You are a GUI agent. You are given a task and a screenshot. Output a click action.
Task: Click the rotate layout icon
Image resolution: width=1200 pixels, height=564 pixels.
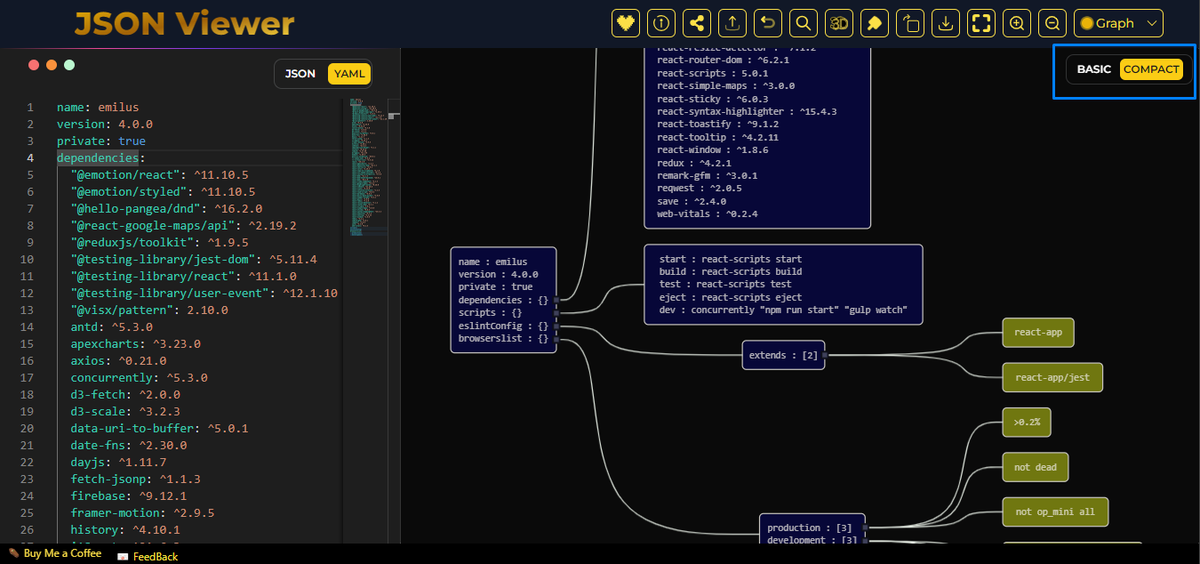pyautogui.click(x=910, y=23)
